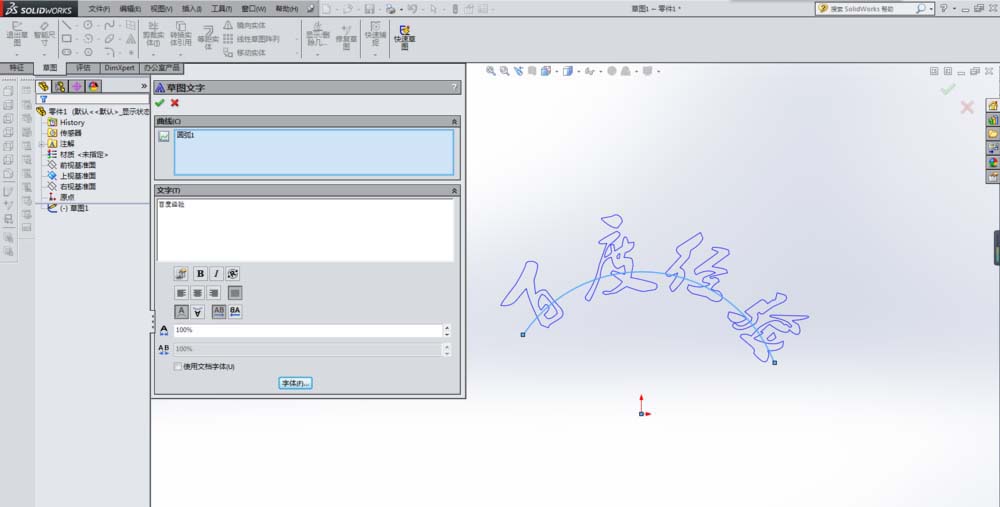Click Zoom to Fit in view toolbar
Screen dimensions: 1000x507
490,71
